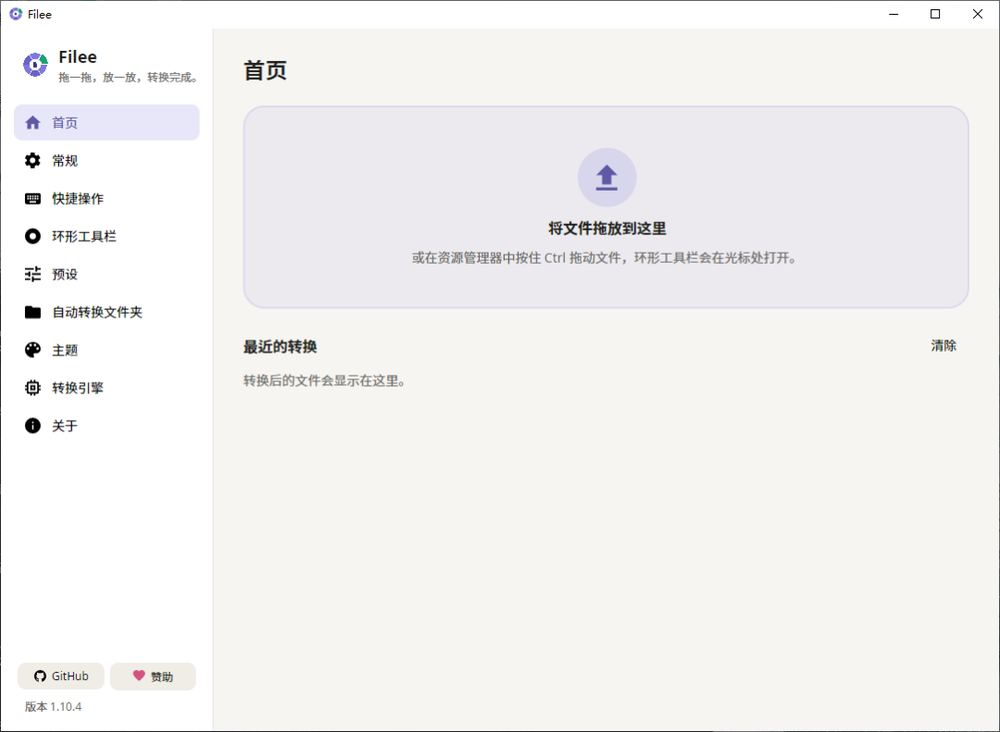Click the info icon beside 关于
The width and height of the screenshot is (1000, 732).
point(33,426)
